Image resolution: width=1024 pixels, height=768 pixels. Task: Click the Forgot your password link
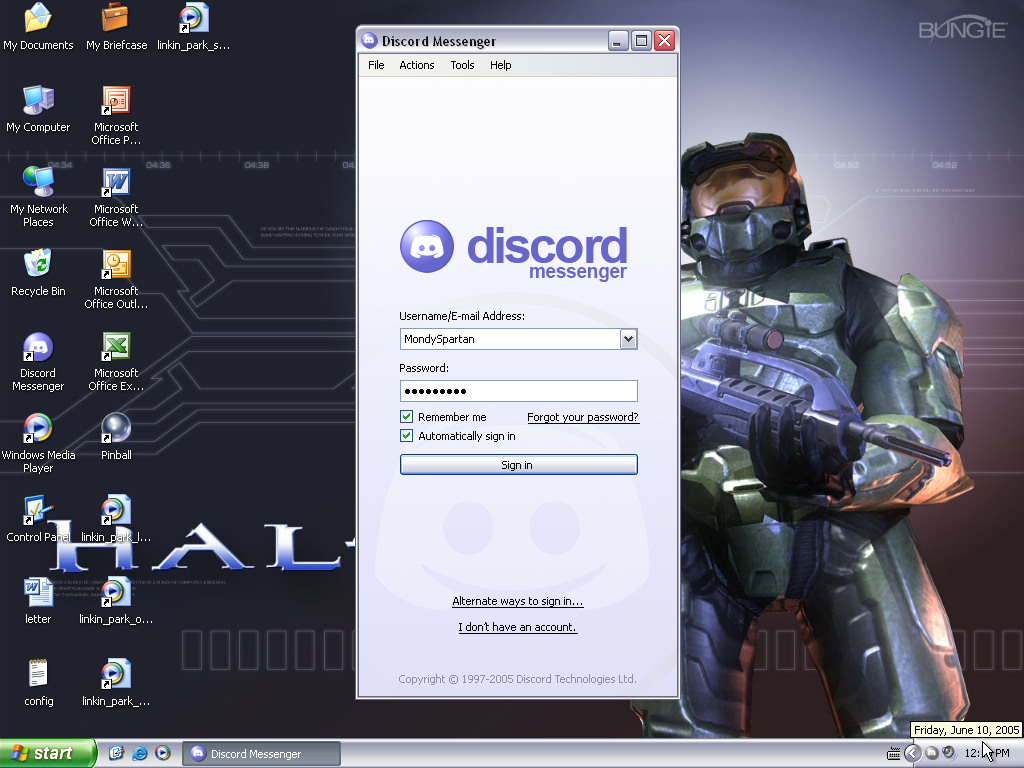click(582, 417)
